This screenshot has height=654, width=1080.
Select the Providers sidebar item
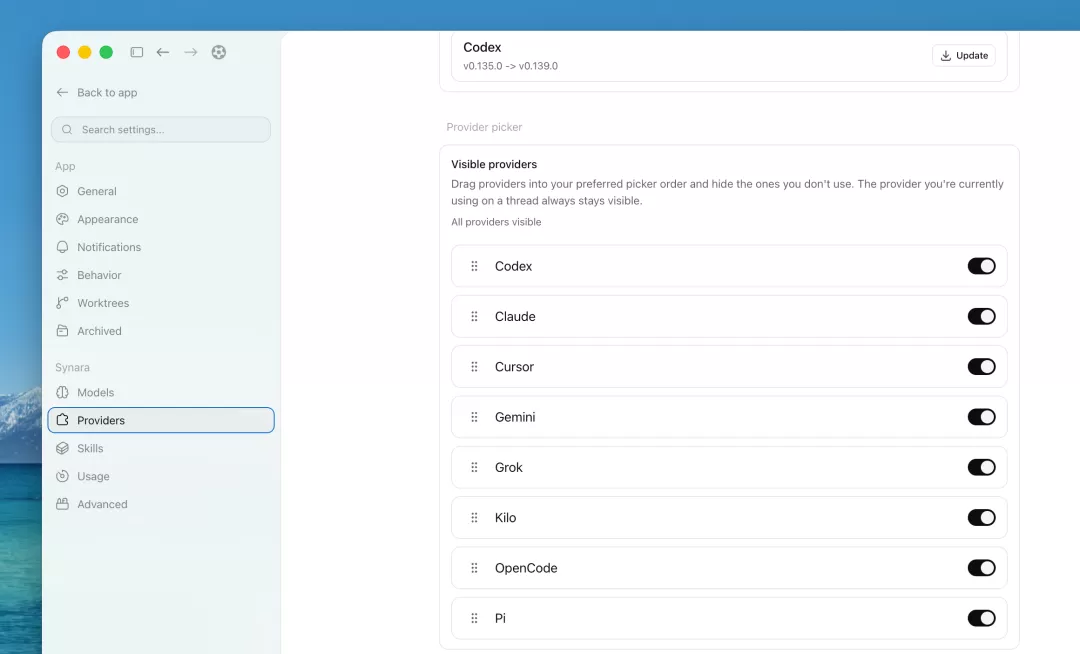[x=161, y=421]
